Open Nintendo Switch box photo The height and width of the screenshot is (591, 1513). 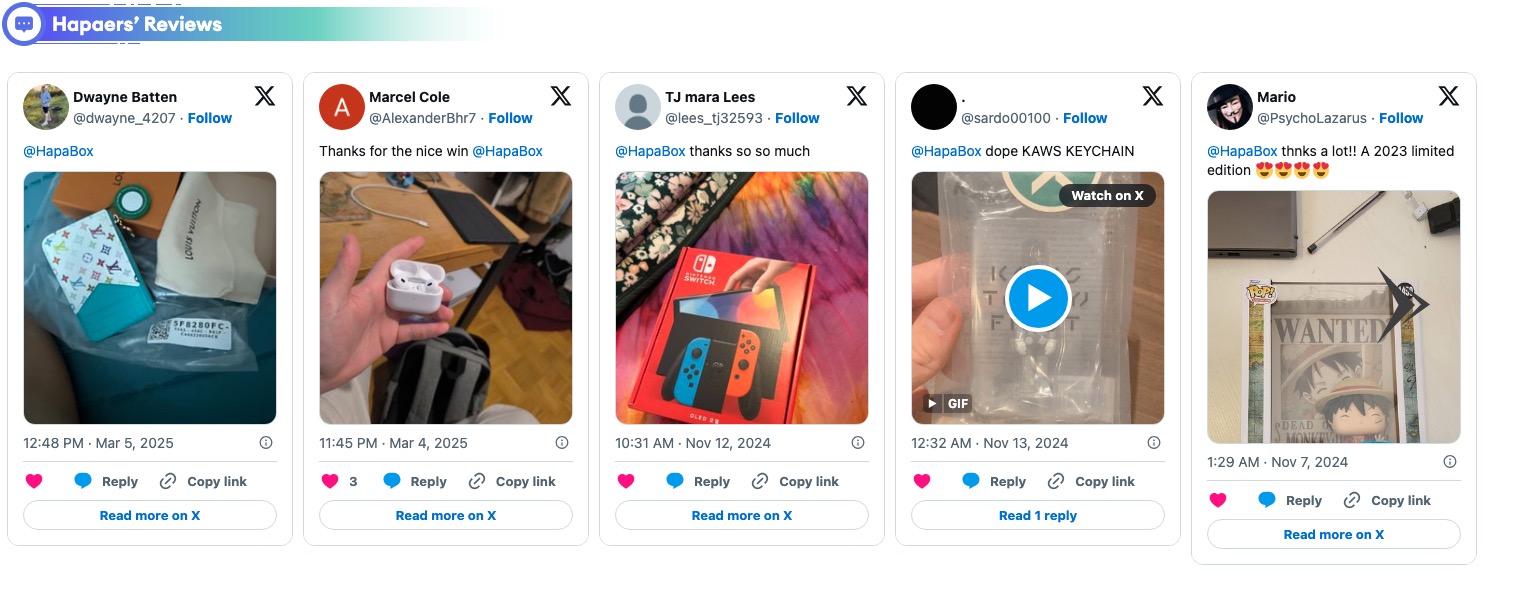tap(741, 298)
